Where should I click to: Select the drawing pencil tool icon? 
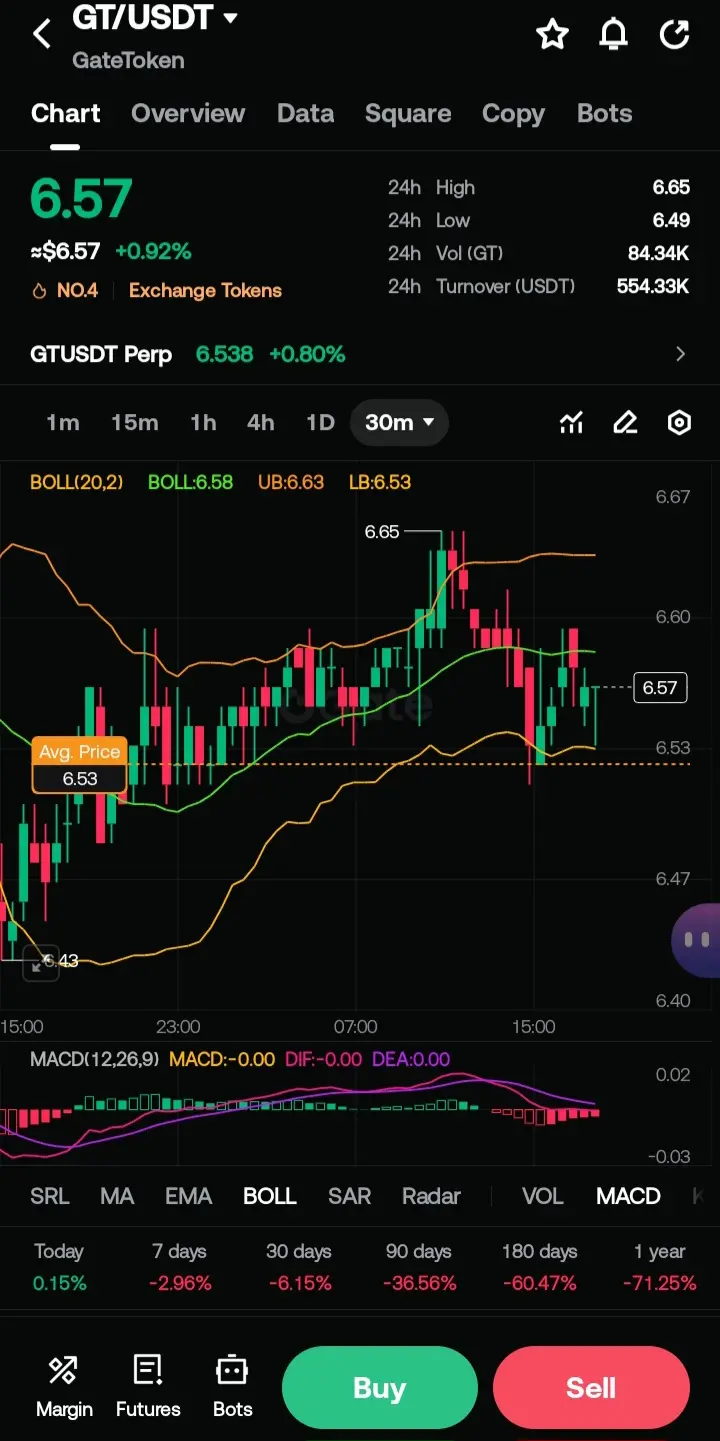pos(625,423)
